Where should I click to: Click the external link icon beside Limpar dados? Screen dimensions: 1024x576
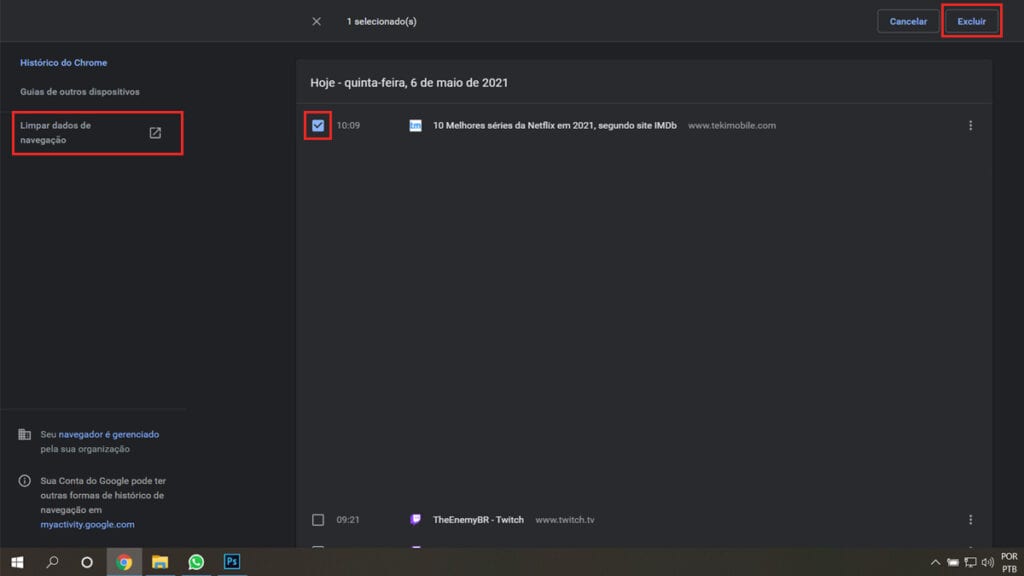pyautogui.click(x=155, y=133)
